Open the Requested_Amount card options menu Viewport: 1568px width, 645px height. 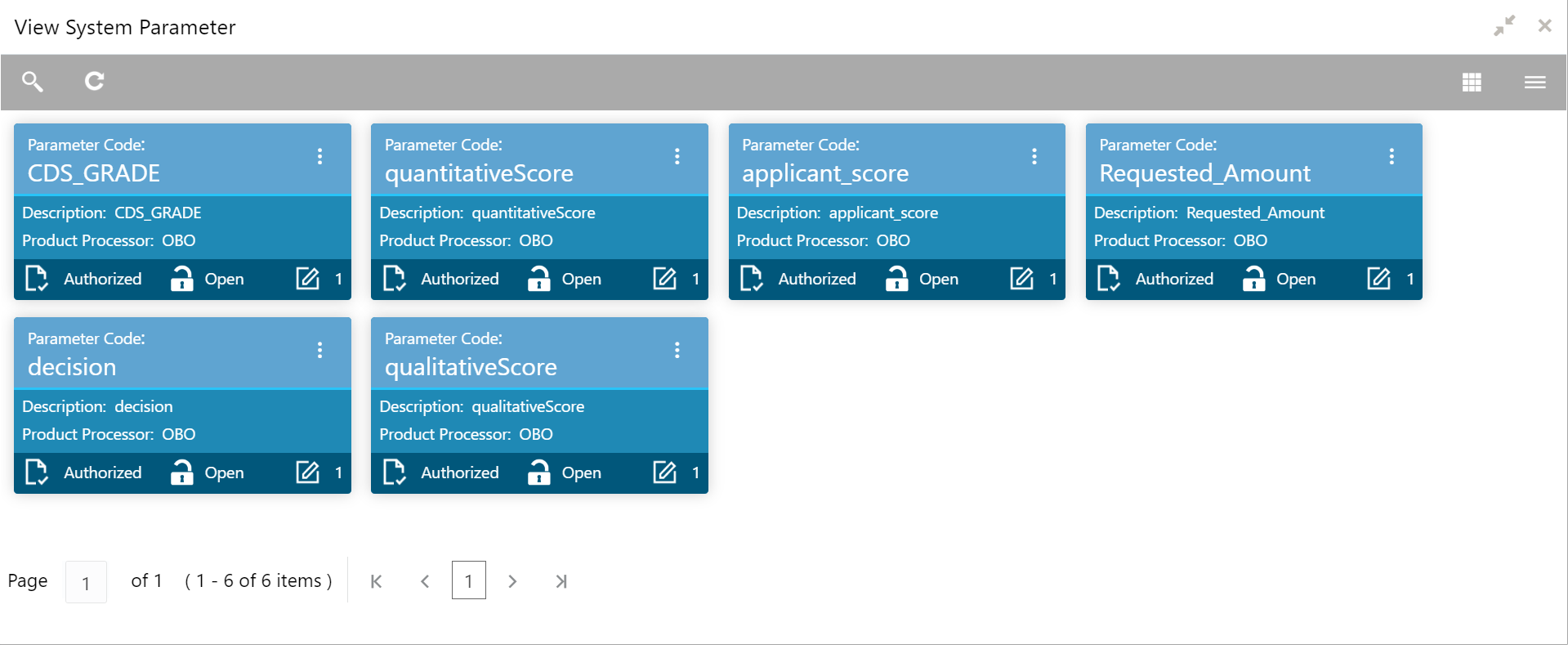[x=1391, y=156]
